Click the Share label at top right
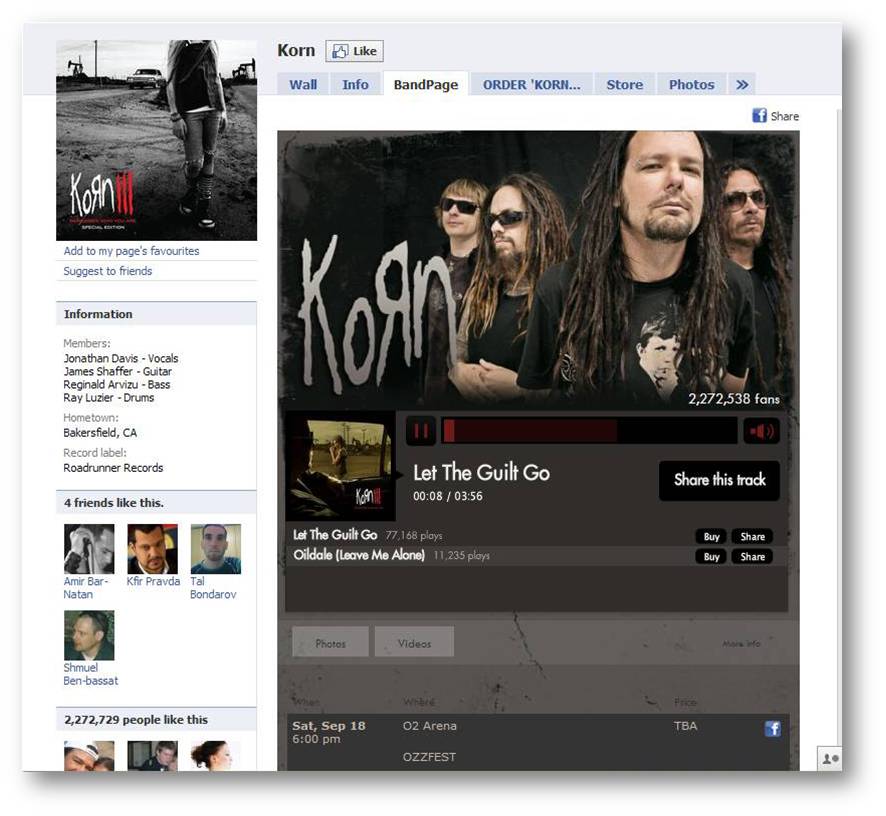 tap(785, 116)
